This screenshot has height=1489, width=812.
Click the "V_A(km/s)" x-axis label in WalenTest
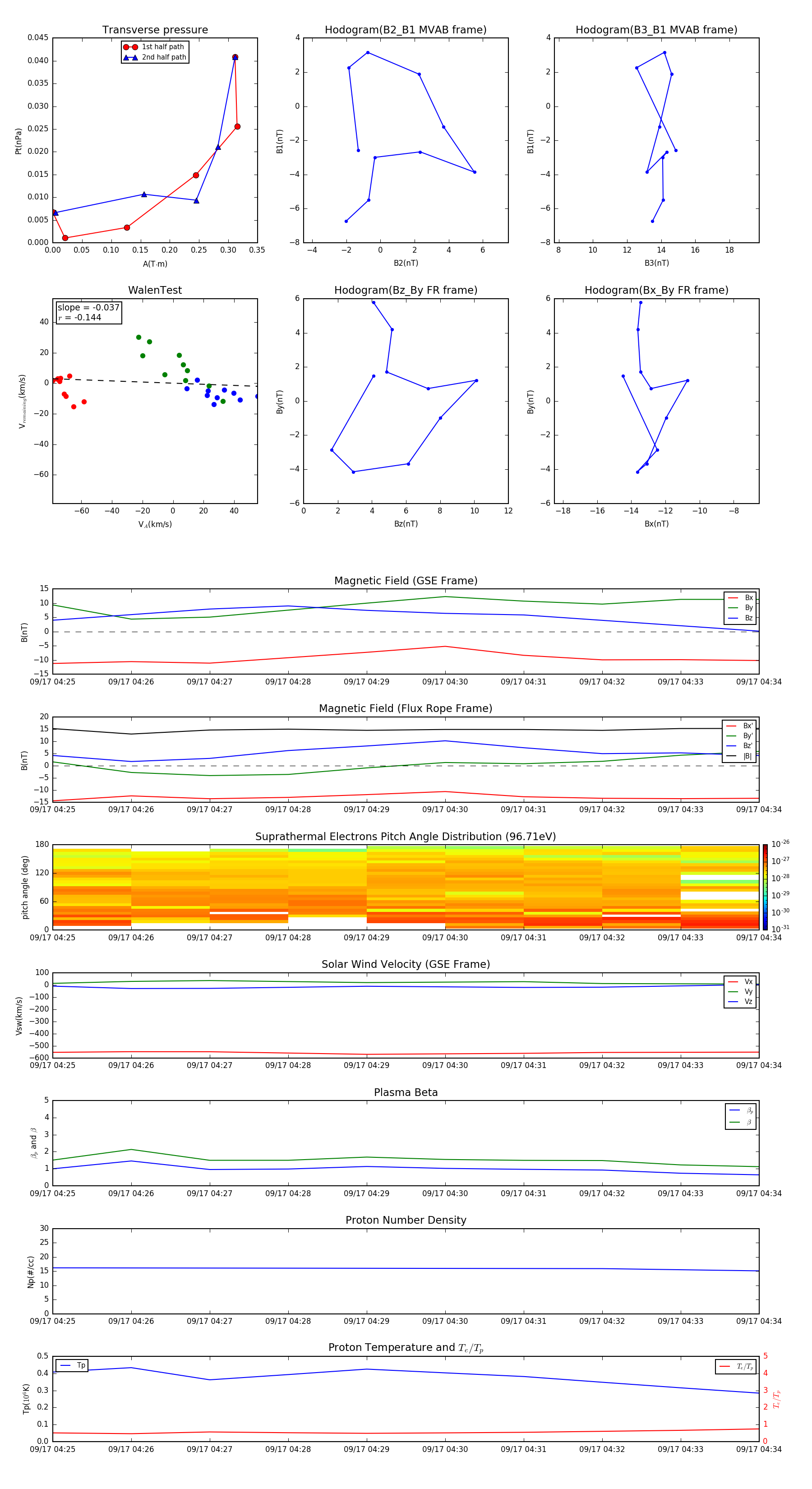click(155, 524)
